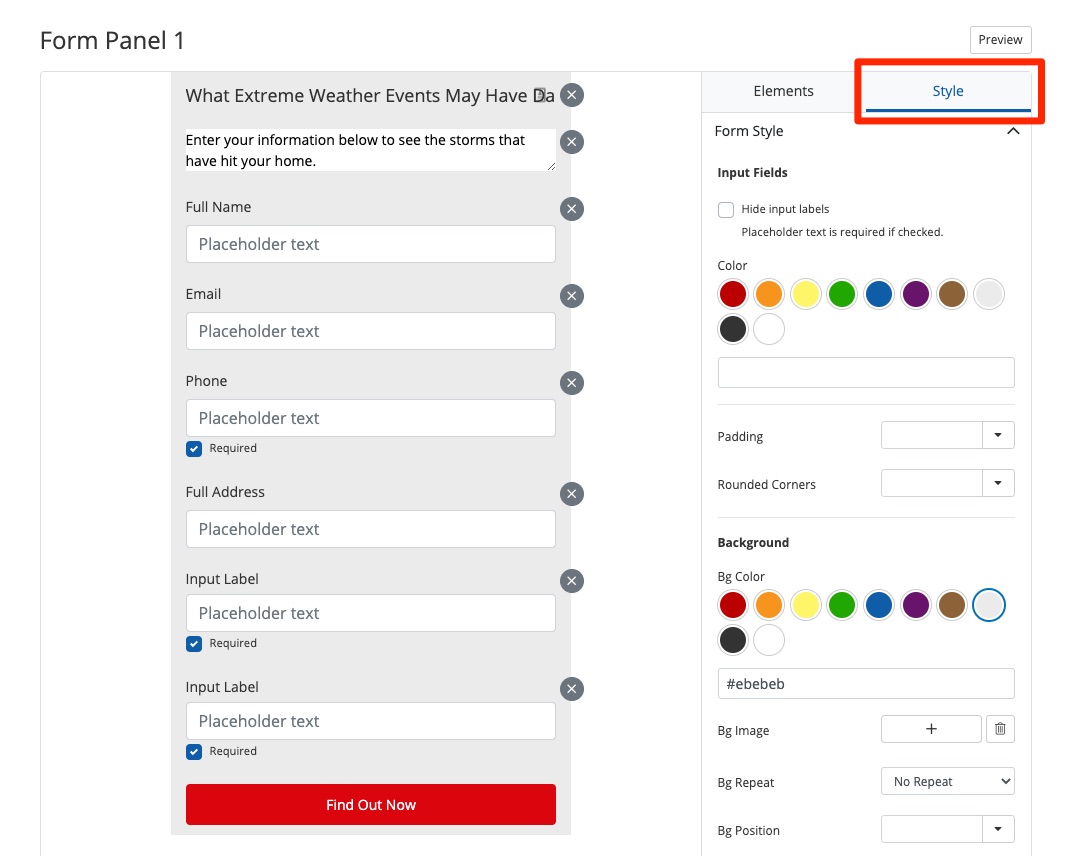Delete the form heading element

point(571,95)
